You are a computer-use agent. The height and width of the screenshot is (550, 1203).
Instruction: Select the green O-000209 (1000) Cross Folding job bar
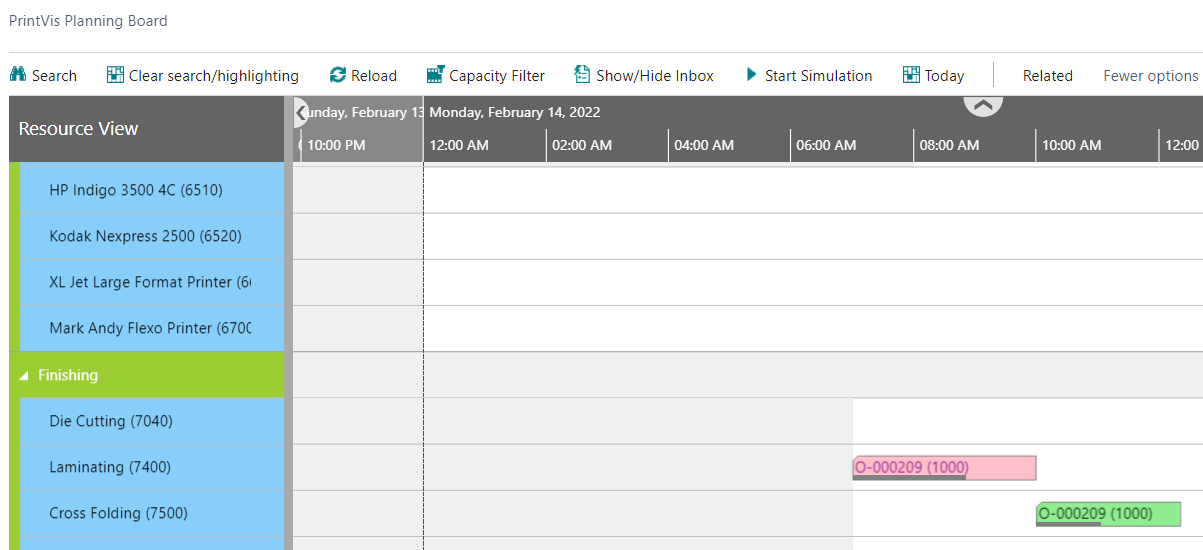(1108, 514)
